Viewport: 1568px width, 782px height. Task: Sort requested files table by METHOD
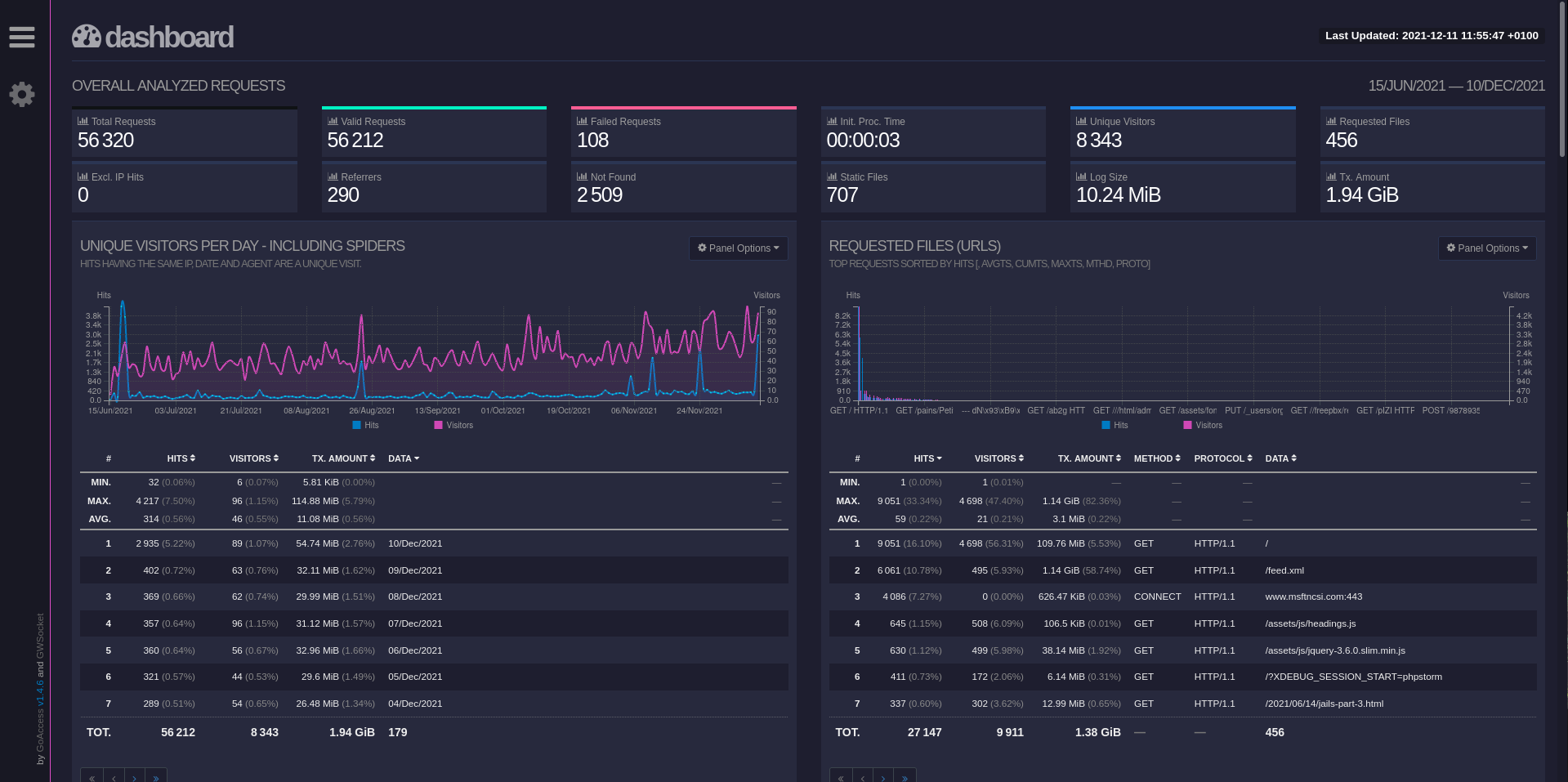1156,458
